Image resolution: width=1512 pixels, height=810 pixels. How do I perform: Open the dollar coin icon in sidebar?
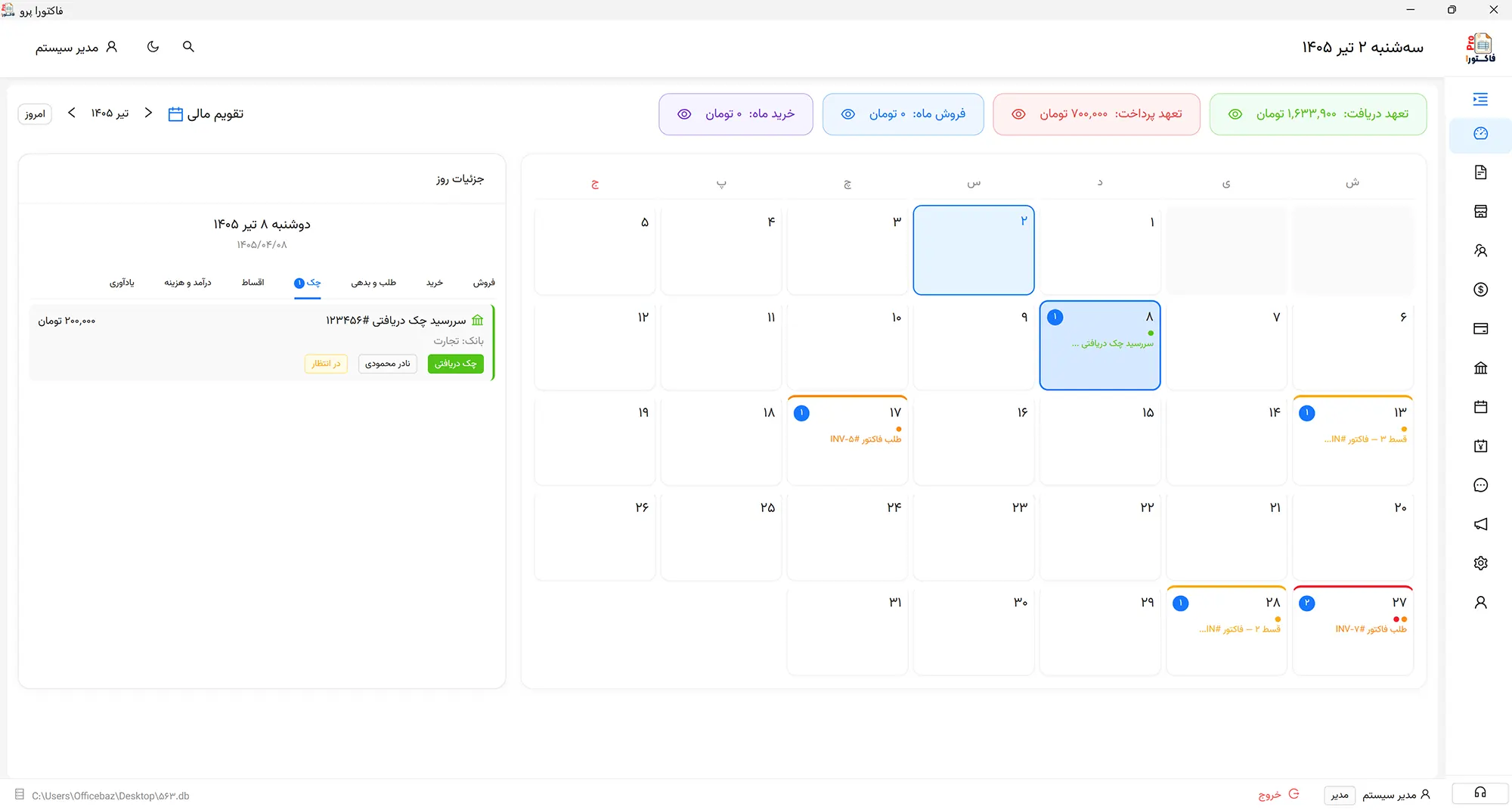[1480, 290]
